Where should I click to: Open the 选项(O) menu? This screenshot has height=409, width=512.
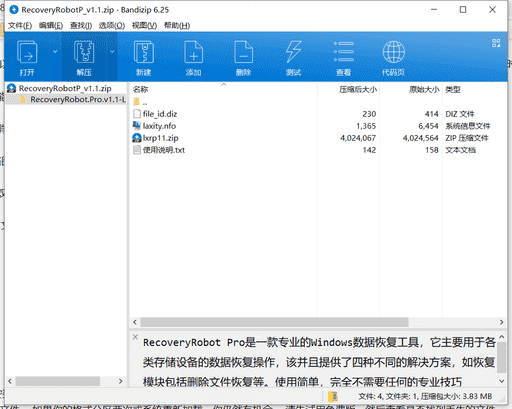point(112,26)
